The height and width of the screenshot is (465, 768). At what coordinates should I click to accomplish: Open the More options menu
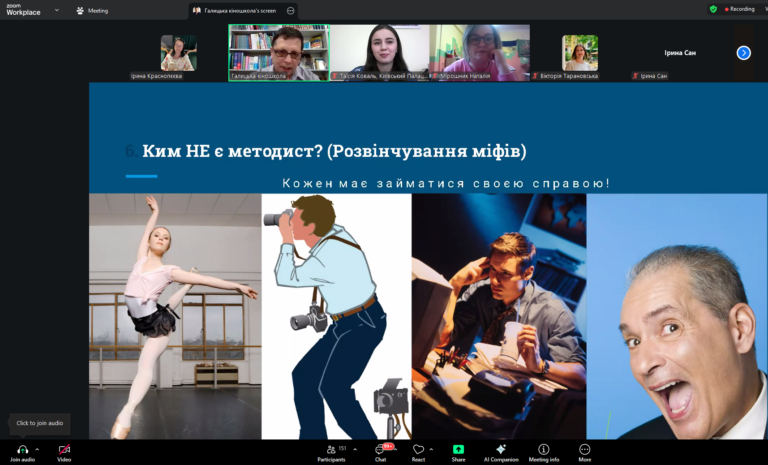(584, 453)
